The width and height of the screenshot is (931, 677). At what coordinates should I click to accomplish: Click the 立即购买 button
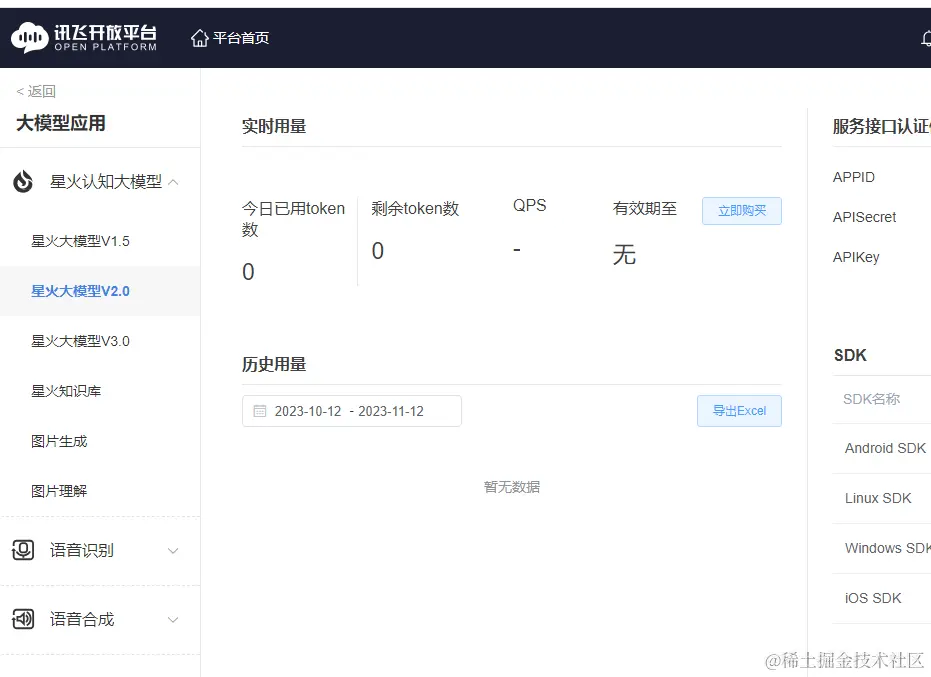pos(742,211)
